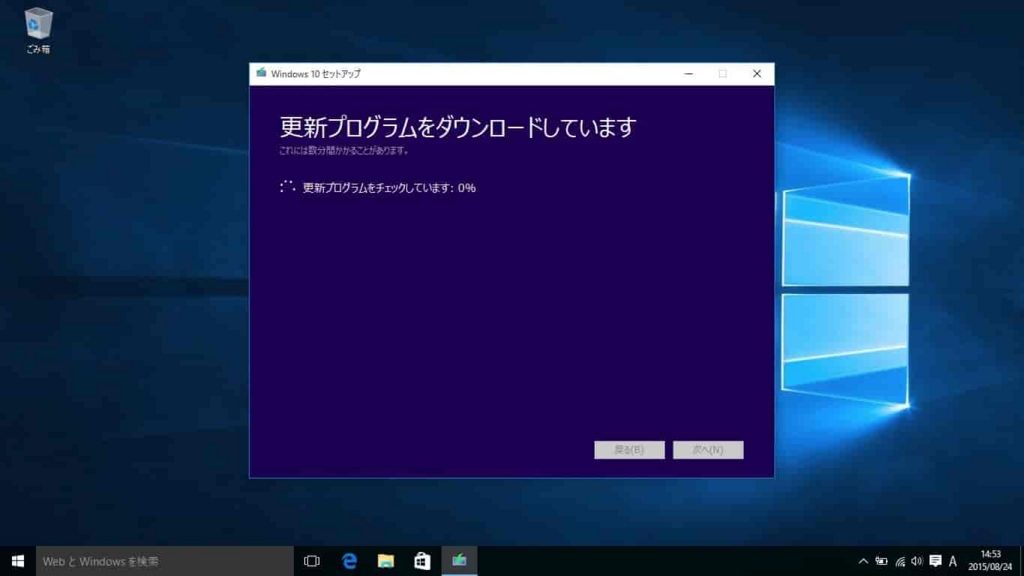Open the Start menu
The image size is (1024, 576).
[18, 561]
